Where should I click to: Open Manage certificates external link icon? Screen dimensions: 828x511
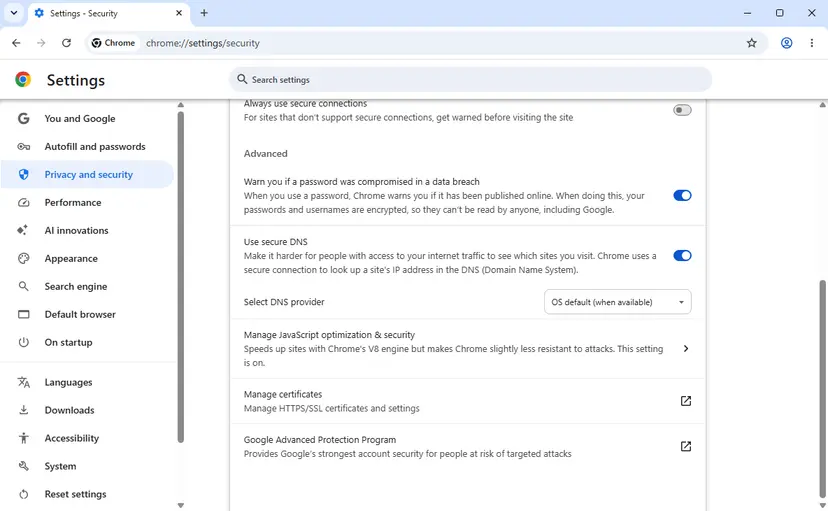click(x=685, y=401)
